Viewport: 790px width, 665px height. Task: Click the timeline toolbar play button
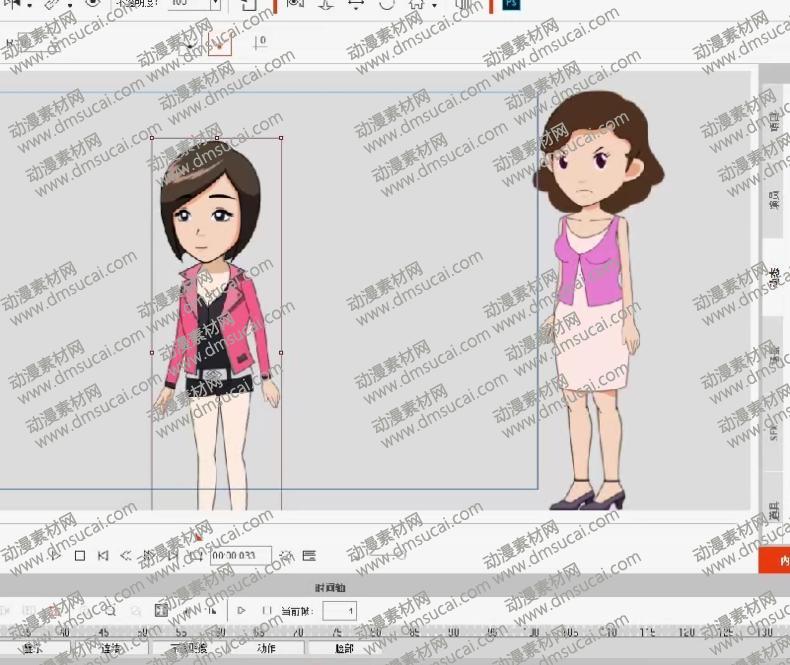pyautogui.click(x=241, y=611)
